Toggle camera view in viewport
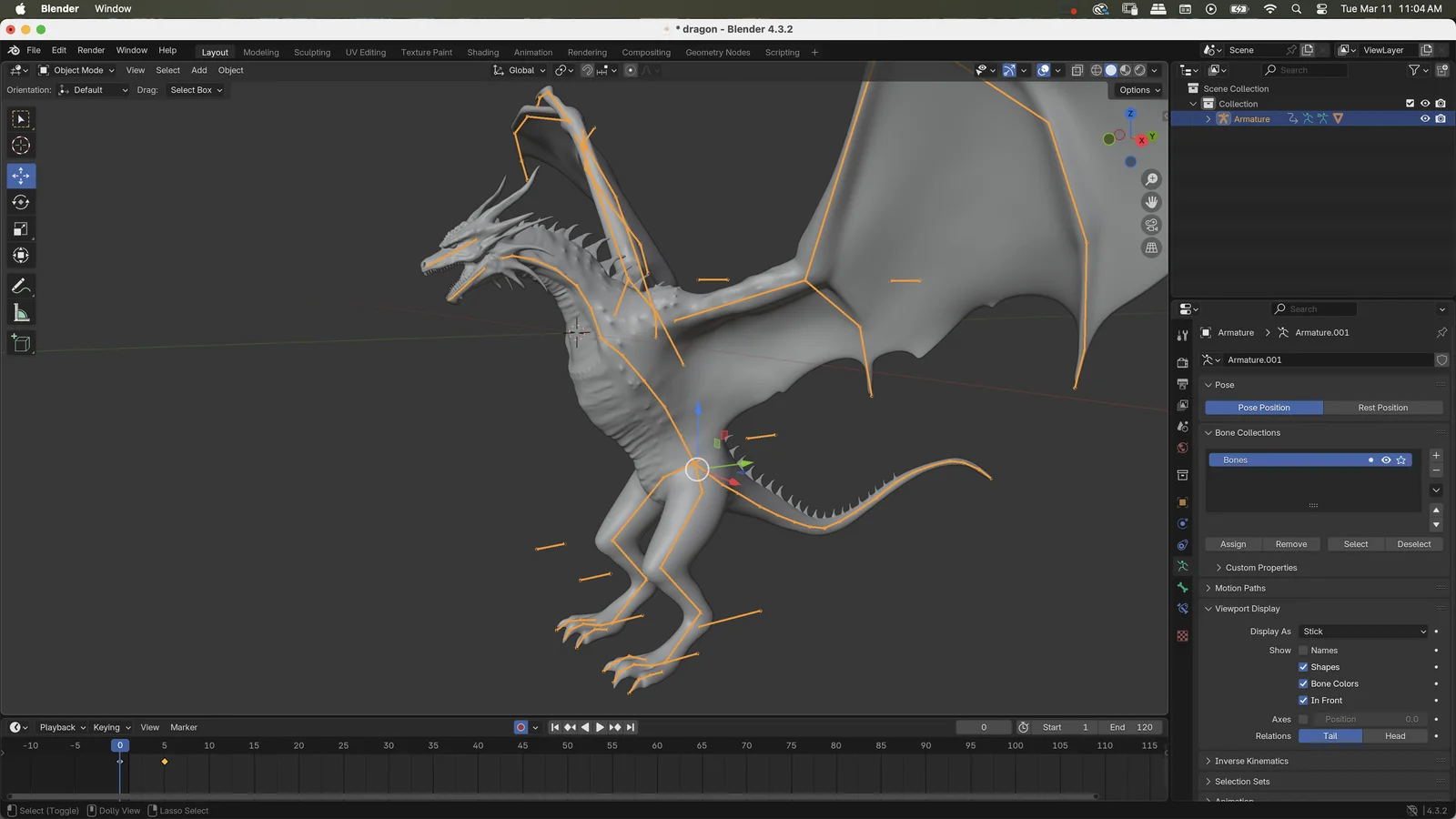This screenshot has height=819, width=1456. [1151, 225]
